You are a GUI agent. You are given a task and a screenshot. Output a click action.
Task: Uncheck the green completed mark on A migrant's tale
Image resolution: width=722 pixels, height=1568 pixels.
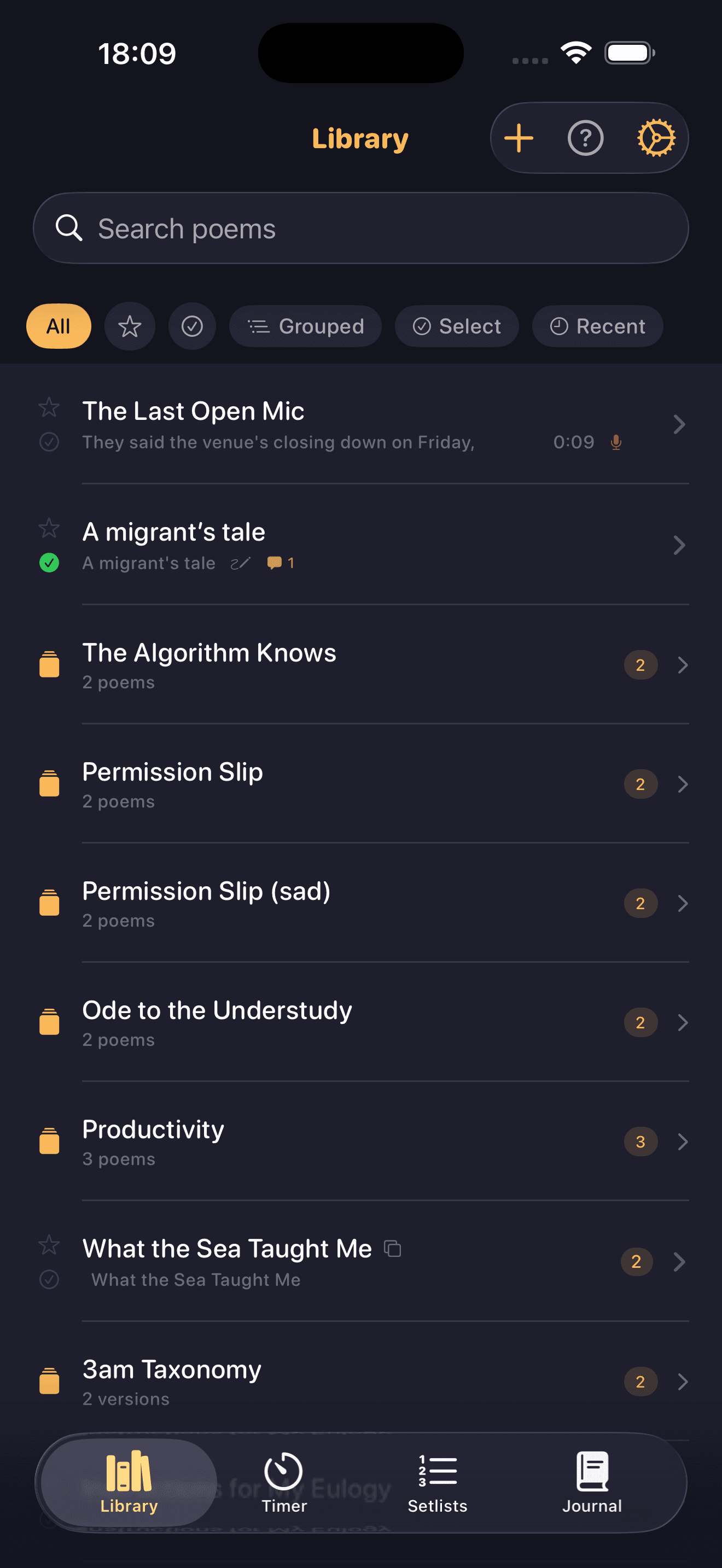tap(49, 563)
